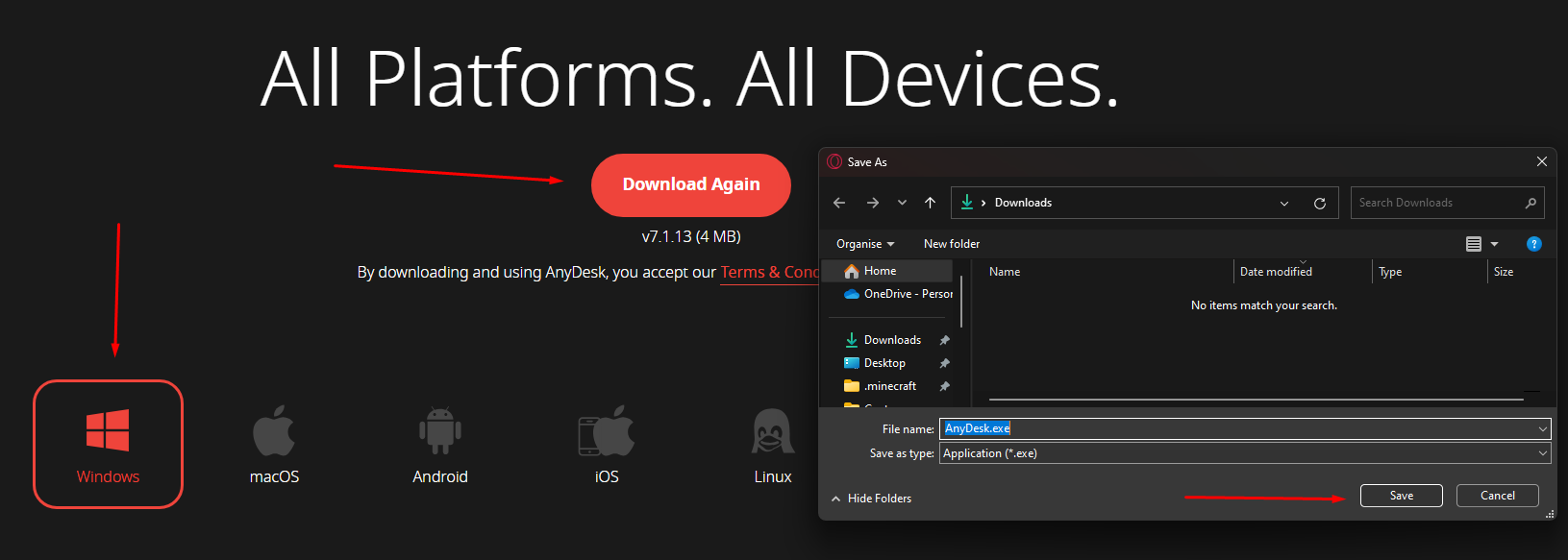Choose the macOS platform icon
Image resolution: width=1568 pixels, height=560 pixels.
pos(274,431)
